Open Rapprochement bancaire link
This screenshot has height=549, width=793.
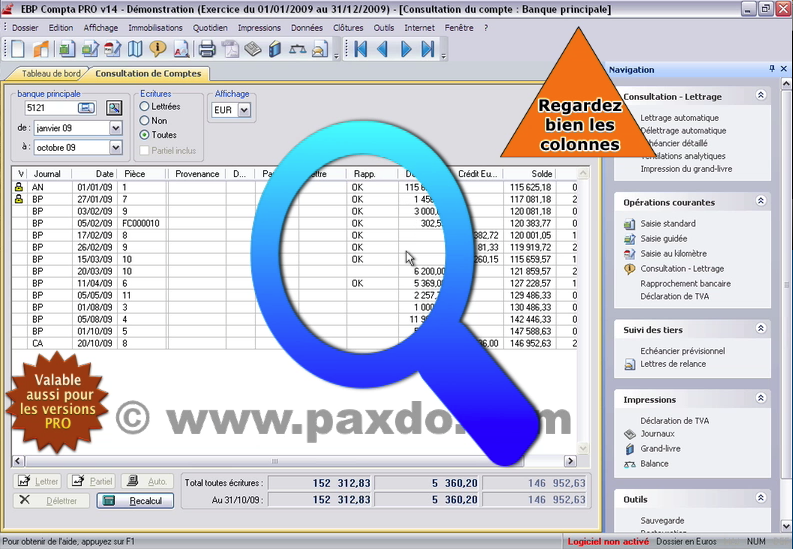[685, 284]
